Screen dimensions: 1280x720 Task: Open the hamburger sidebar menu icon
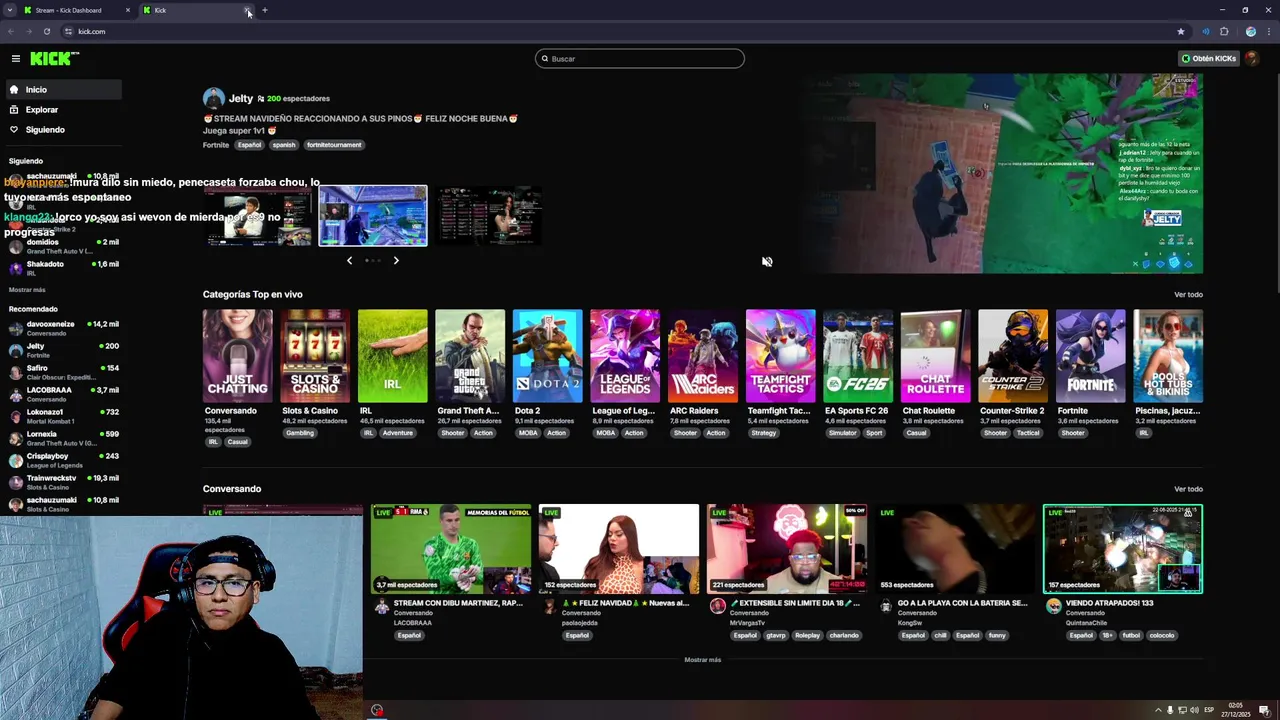[16, 59]
